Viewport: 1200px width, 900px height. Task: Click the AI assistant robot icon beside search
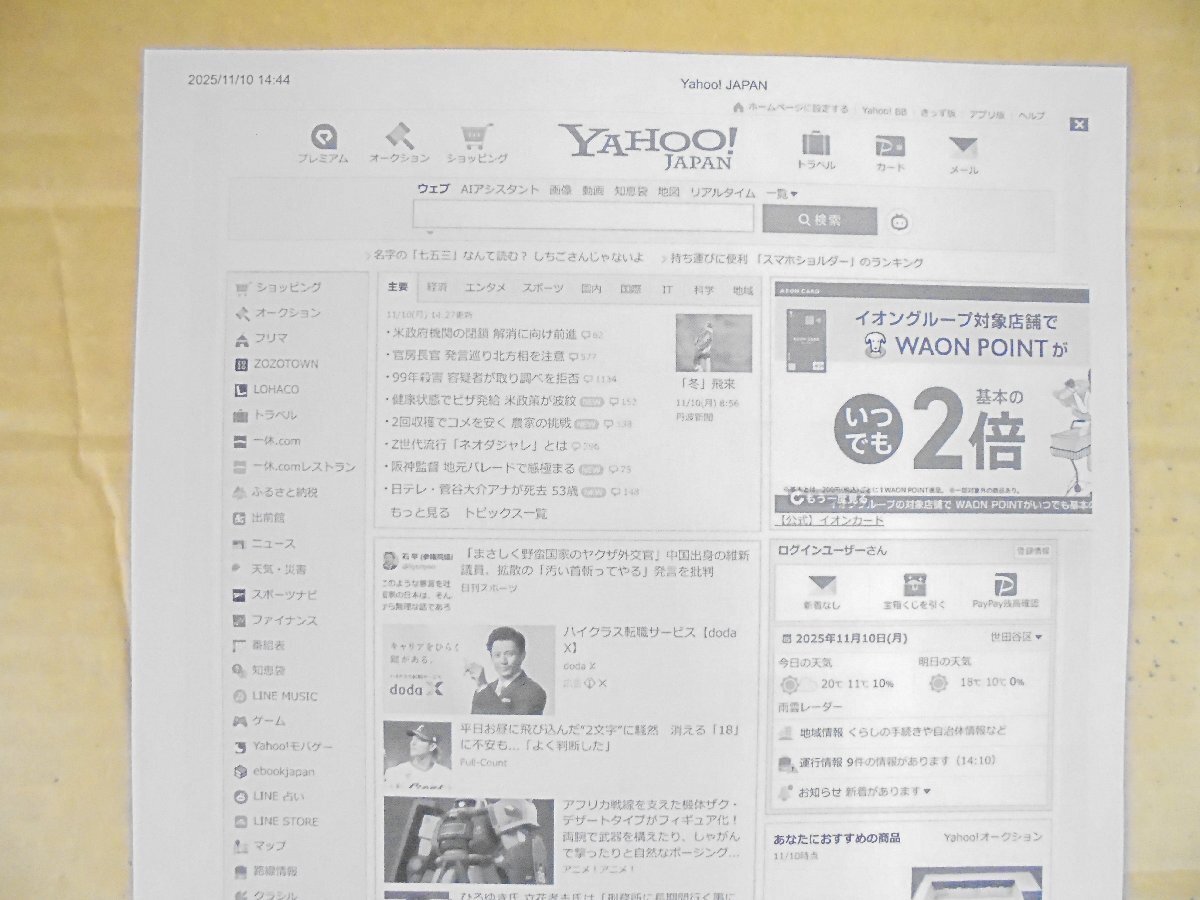[x=899, y=222]
